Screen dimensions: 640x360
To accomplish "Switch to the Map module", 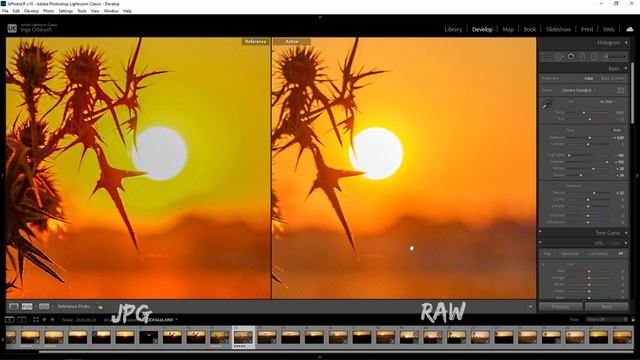I will (x=508, y=29).
